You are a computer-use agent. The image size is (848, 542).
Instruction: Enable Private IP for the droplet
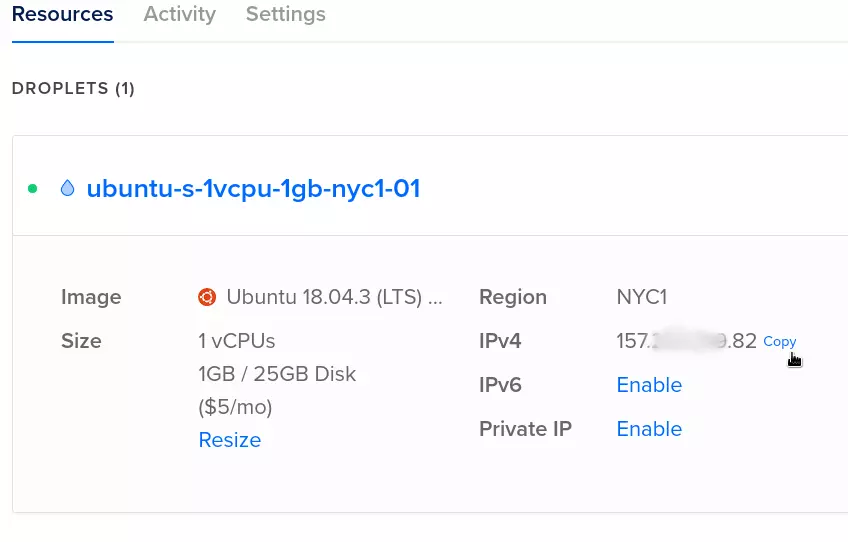pyautogui.click(x=649, y=429)
